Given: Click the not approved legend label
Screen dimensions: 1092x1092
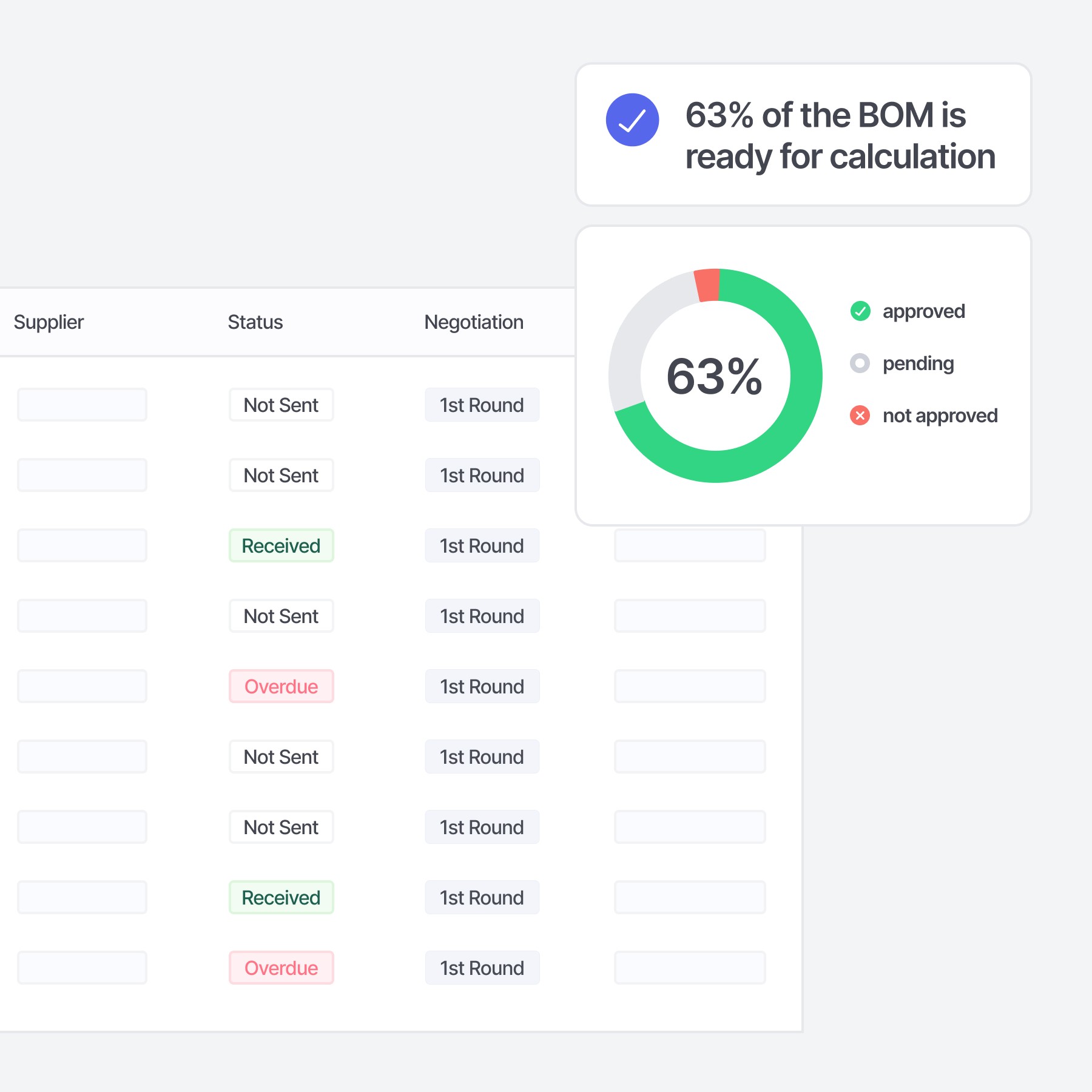Looking at the screenshot, I should coord(940,416).
